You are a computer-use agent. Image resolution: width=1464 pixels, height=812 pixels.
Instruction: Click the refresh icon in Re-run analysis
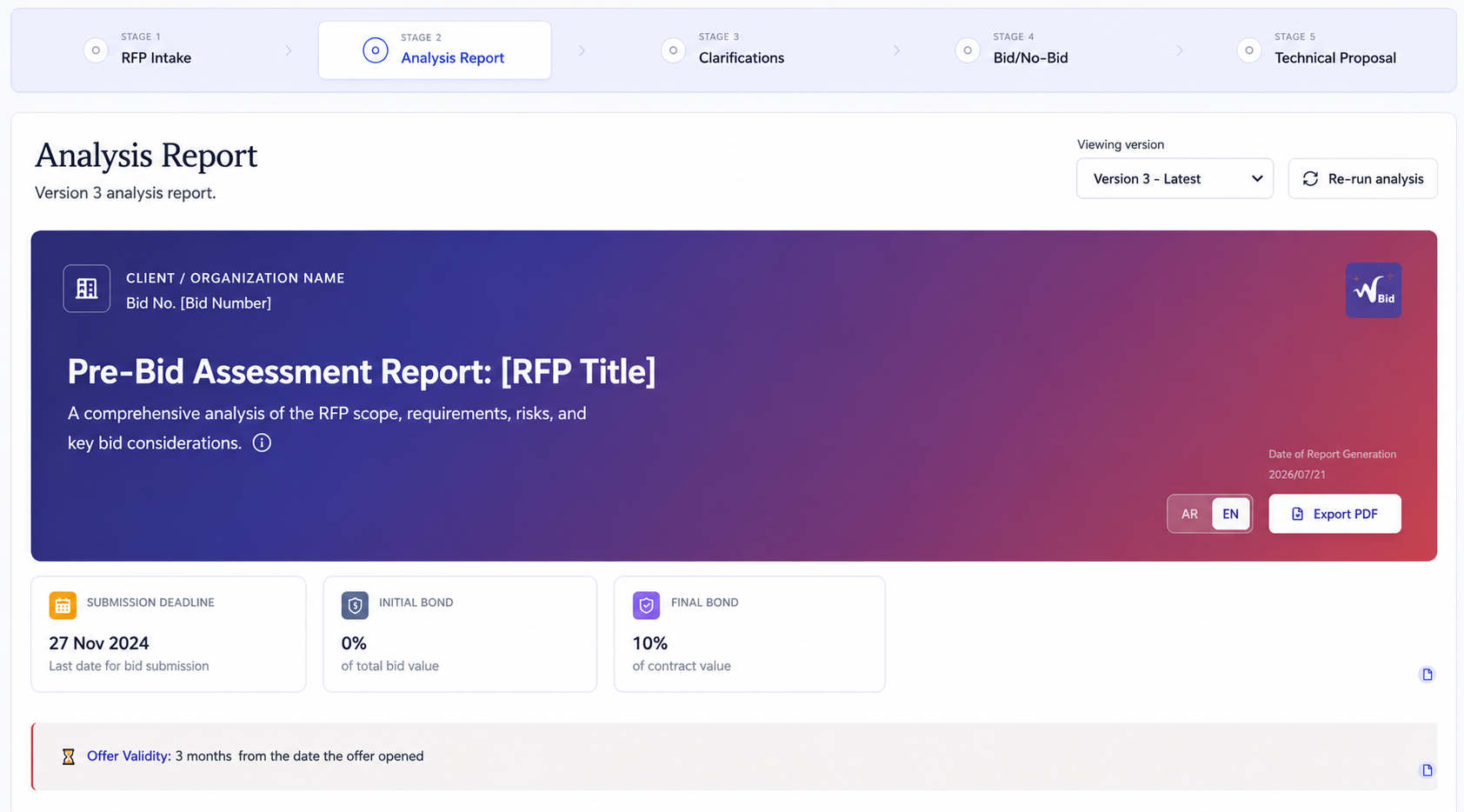1310,178
